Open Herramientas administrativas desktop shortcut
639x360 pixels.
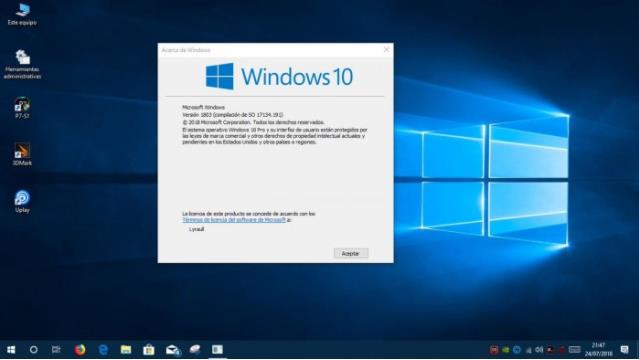click(x=22, y=64)
